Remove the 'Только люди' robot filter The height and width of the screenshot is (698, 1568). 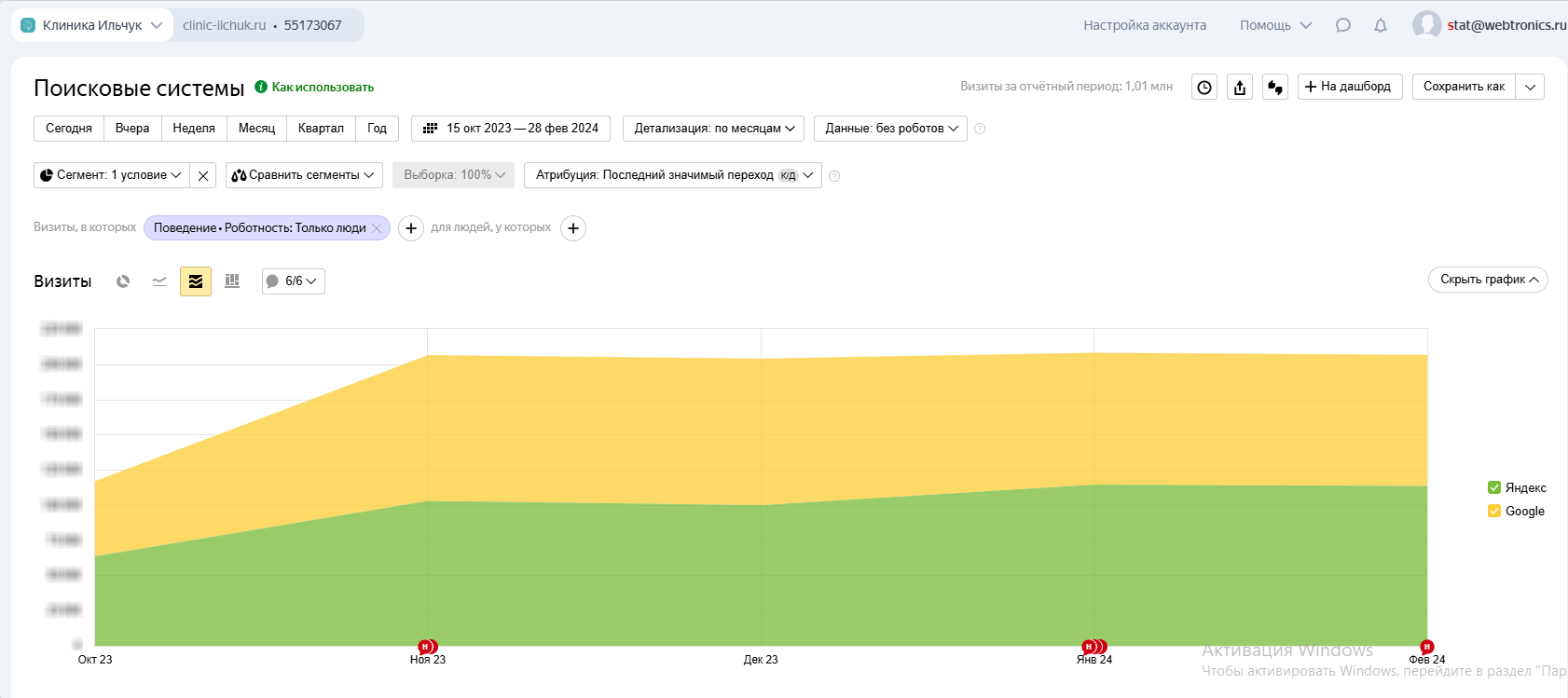click(x=377, y=227)
